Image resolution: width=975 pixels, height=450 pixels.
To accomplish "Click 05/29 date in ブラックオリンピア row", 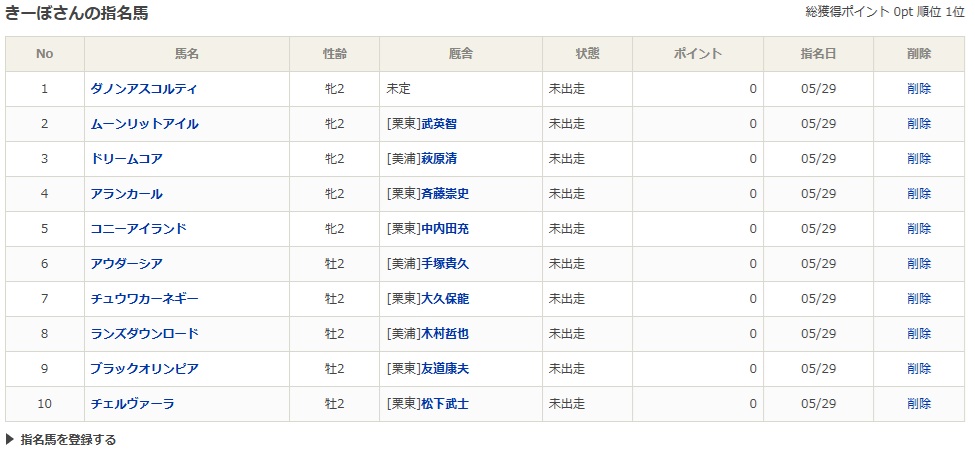I will coord(818,369).
